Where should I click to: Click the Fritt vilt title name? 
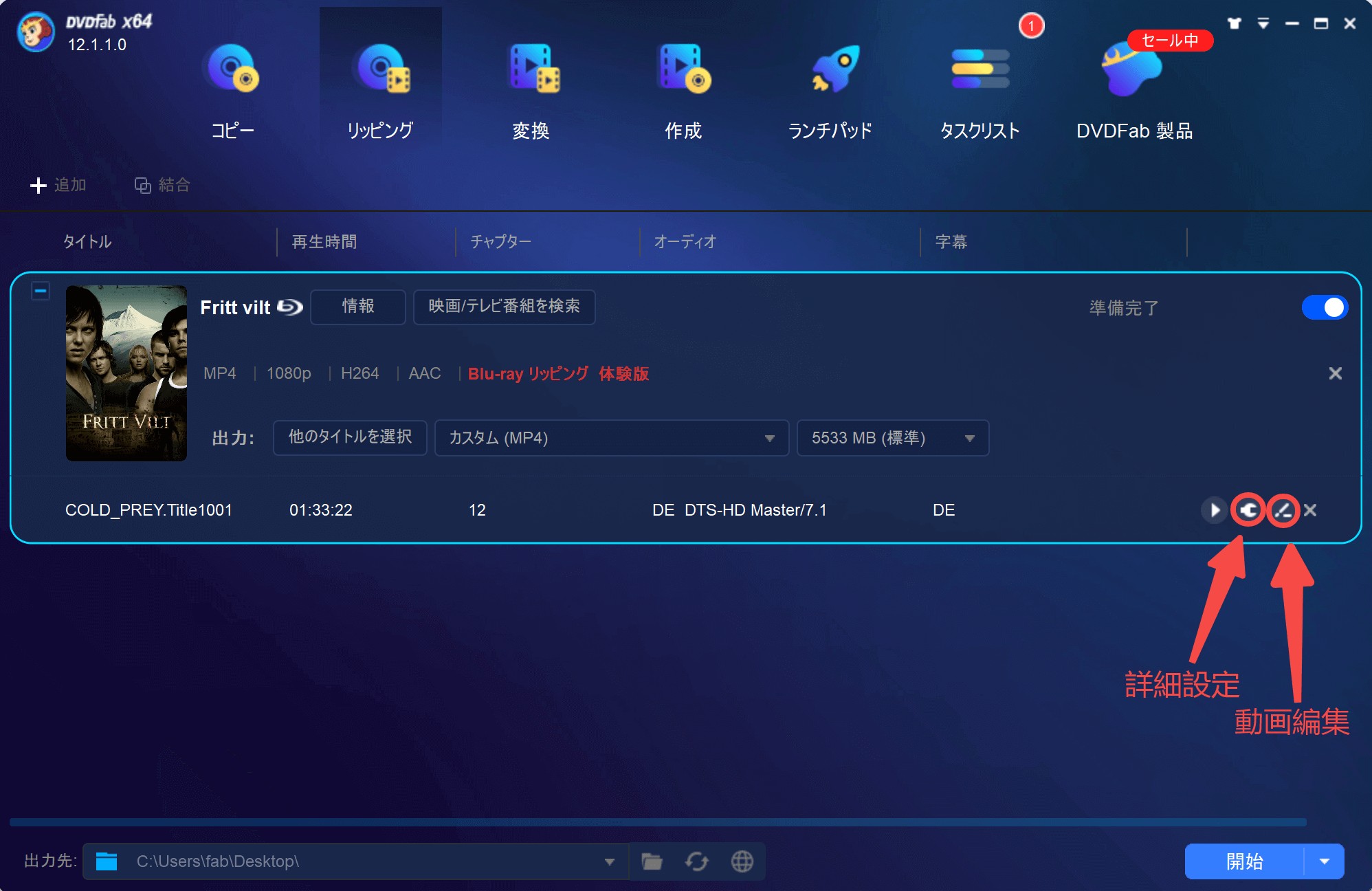235,307
